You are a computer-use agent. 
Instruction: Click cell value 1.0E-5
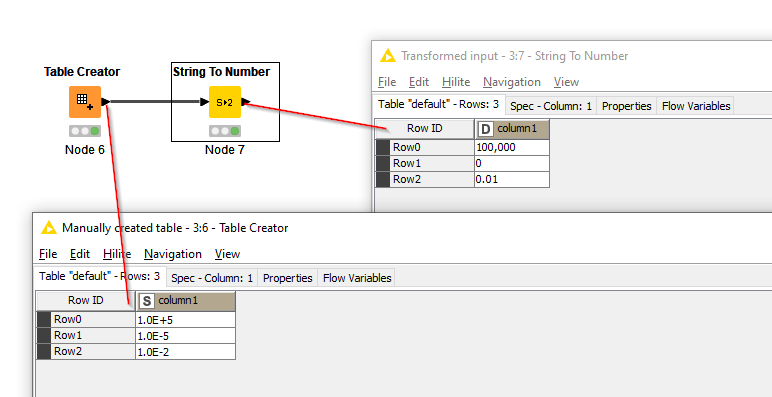click(186, 335)
